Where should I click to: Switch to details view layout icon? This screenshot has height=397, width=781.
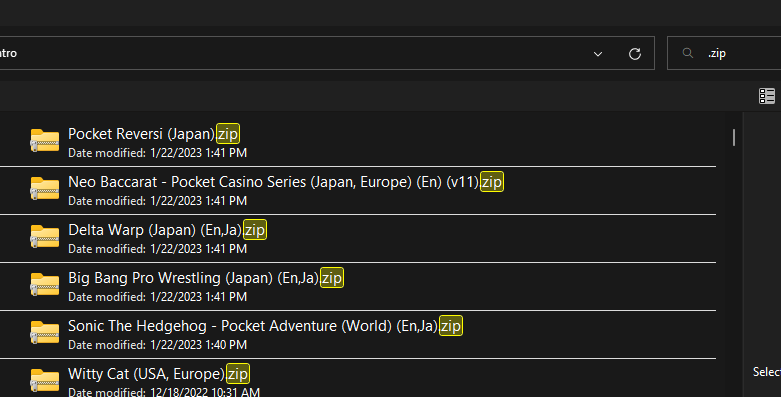(x=767, y=96)
